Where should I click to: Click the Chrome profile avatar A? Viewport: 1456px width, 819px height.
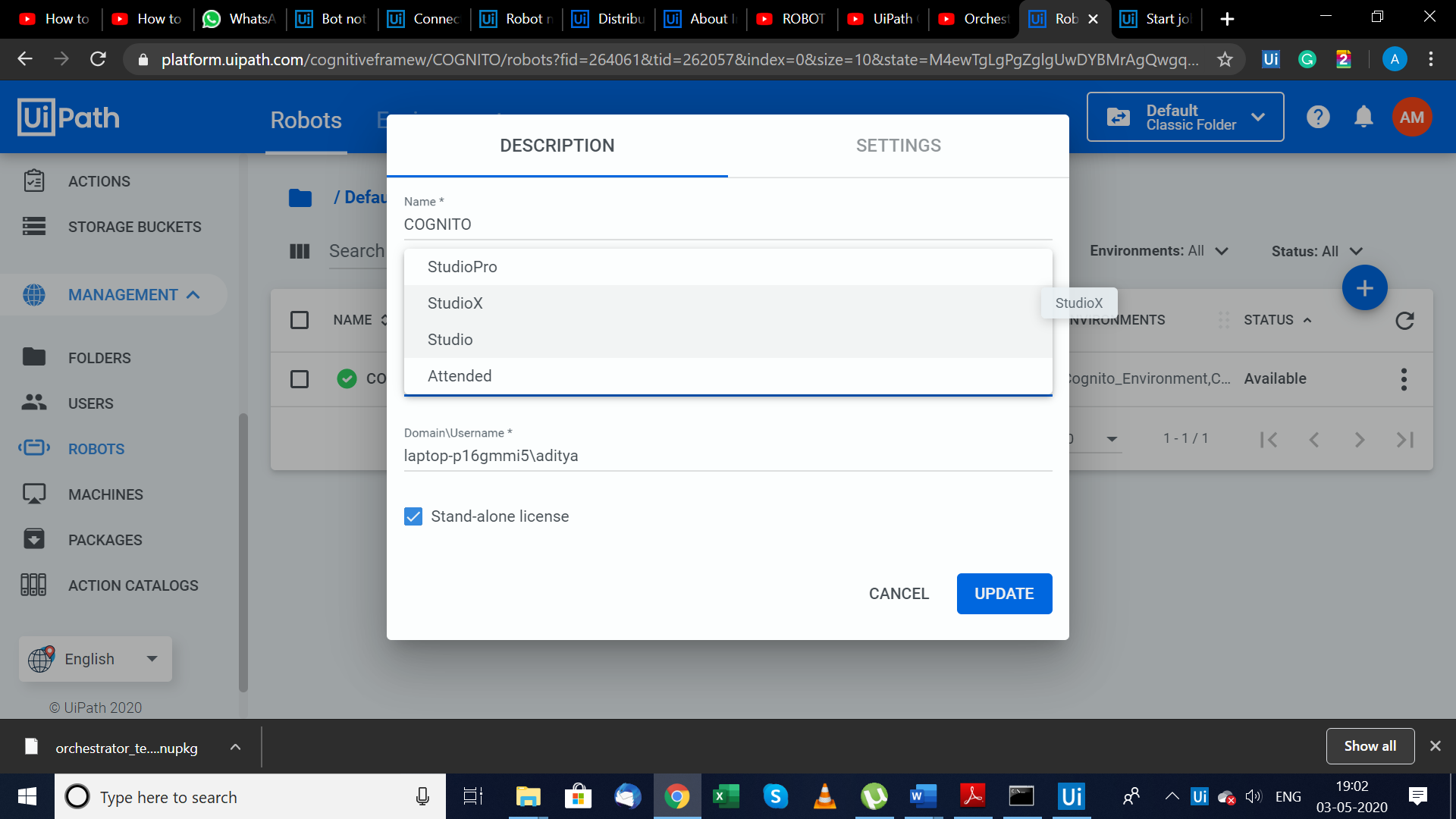(x=1395, y=59)
